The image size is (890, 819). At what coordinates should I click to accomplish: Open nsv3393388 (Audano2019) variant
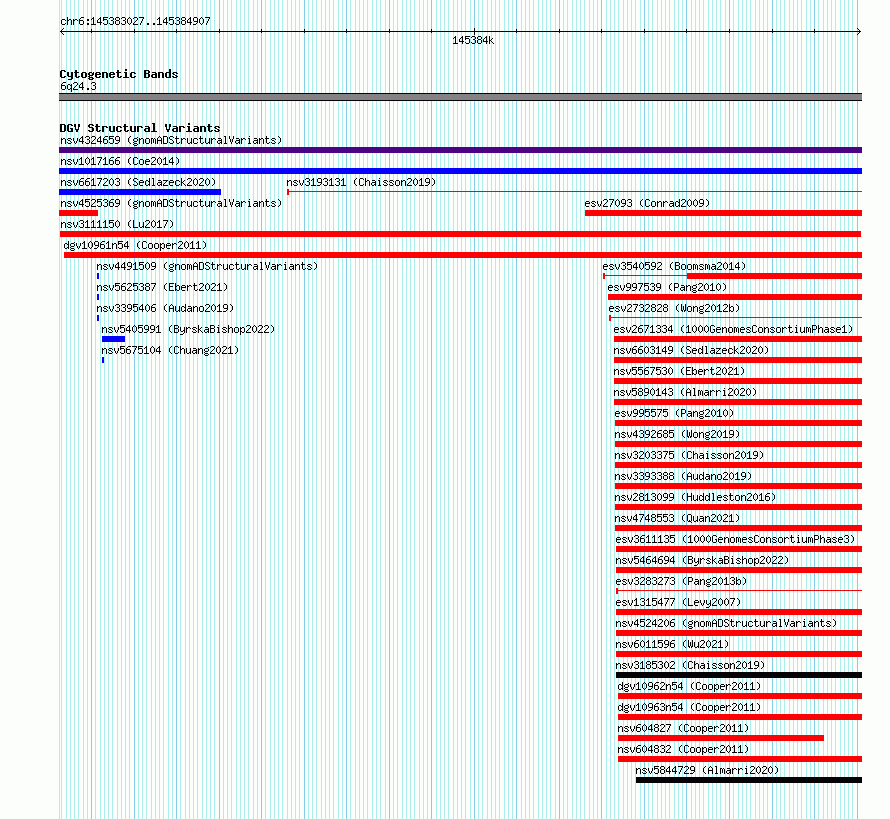[x=683, y=476]
